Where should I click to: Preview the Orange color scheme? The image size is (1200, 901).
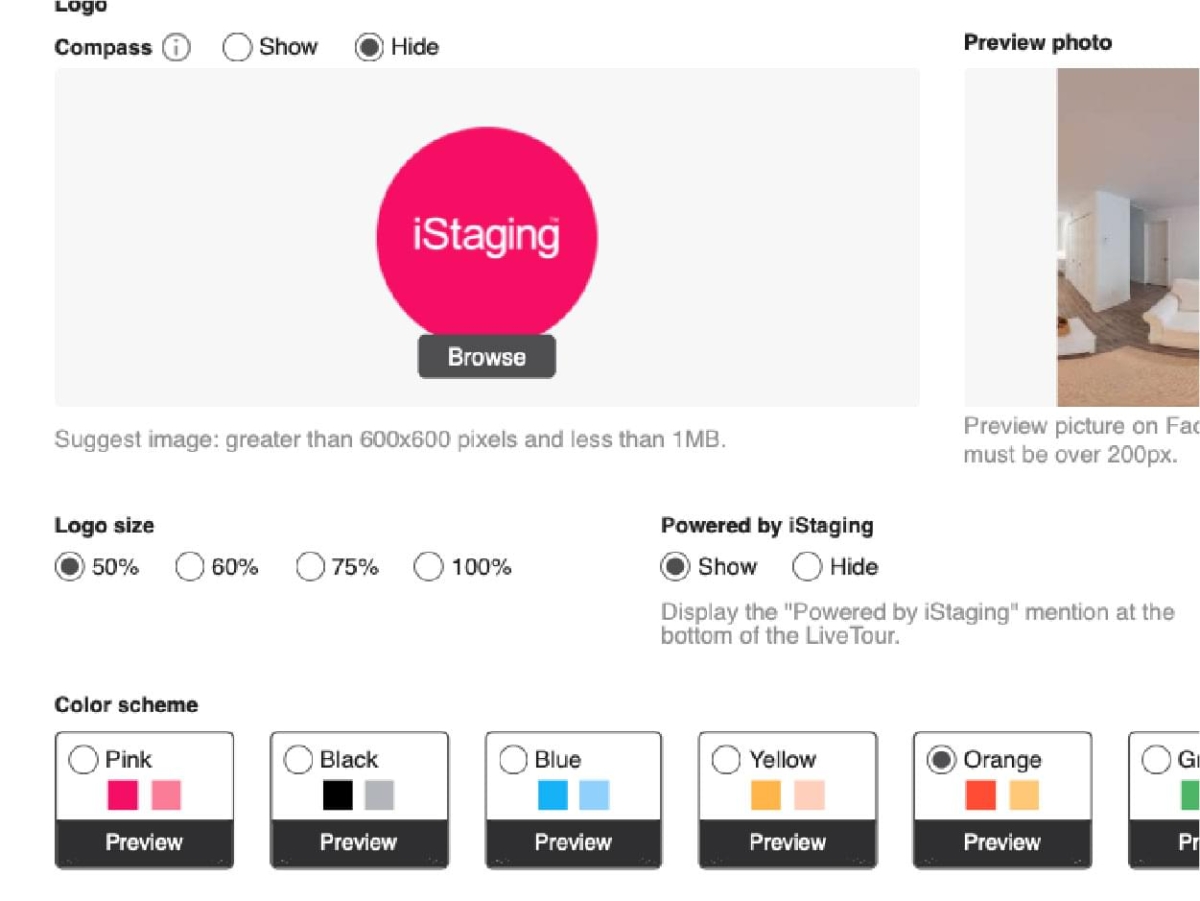pyautogui.click(x=1002, y=842)
